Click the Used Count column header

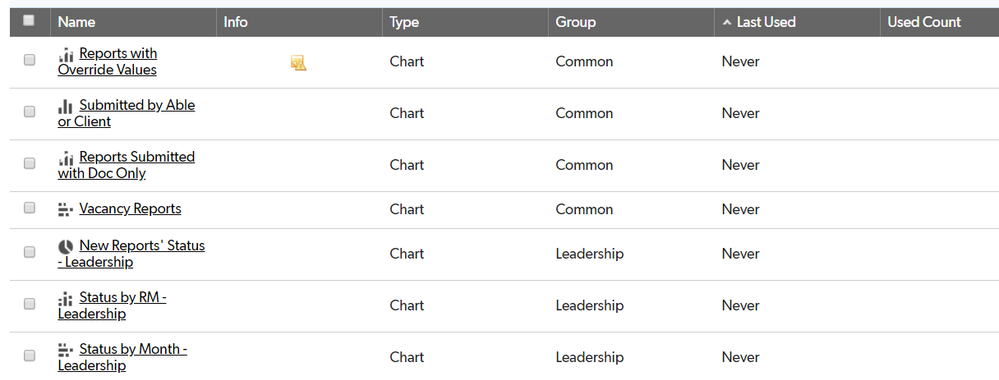coord(924,22)
